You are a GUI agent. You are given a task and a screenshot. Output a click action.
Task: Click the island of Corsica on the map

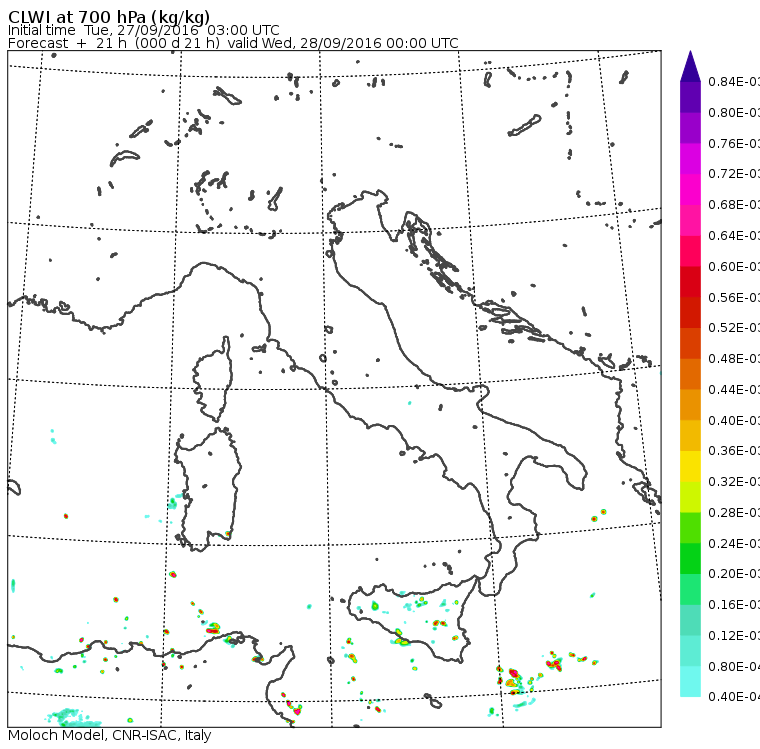coord(215,381)
